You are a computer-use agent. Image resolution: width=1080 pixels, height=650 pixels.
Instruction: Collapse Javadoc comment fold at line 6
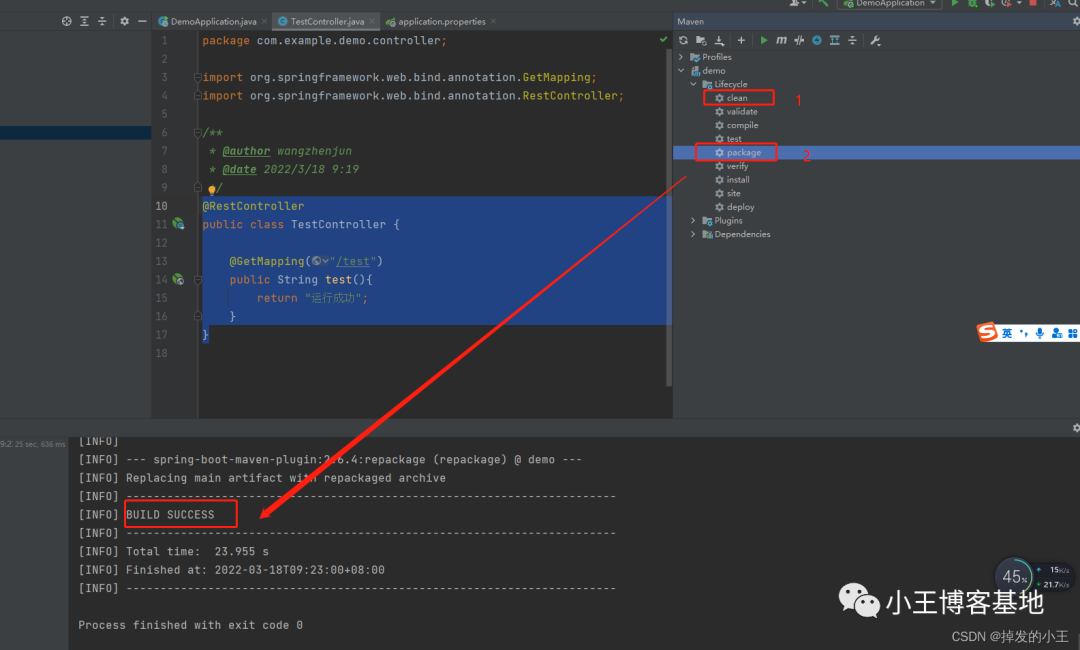[x=198, y=132]
